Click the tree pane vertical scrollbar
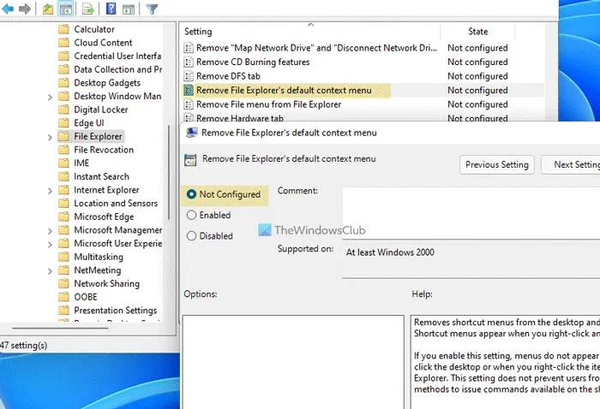 pos(168,172)
